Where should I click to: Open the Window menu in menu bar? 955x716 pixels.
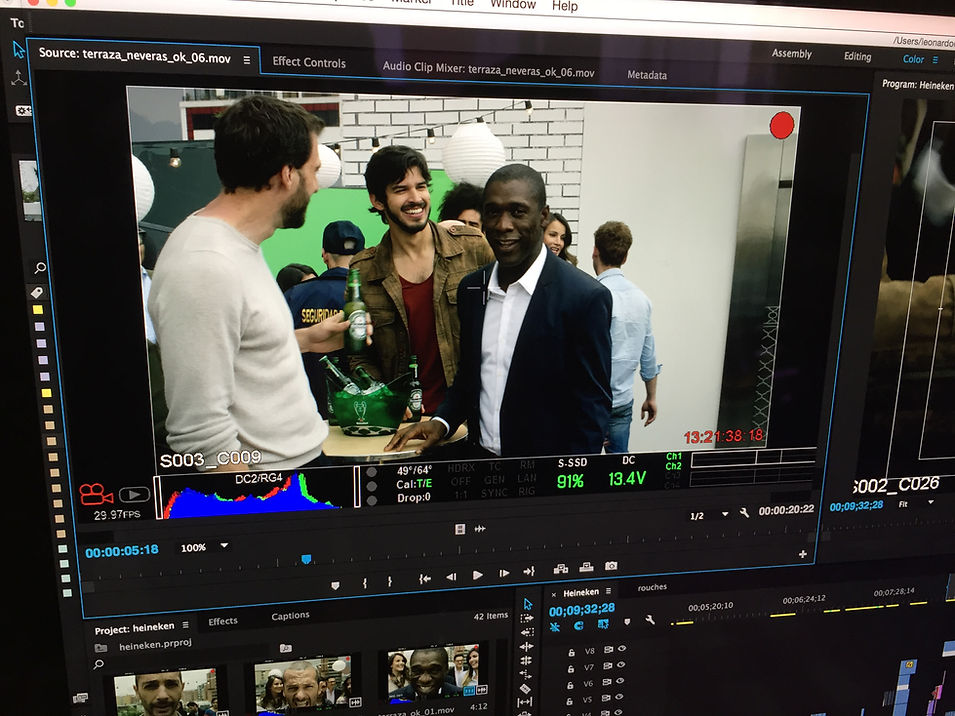point(513,4)
